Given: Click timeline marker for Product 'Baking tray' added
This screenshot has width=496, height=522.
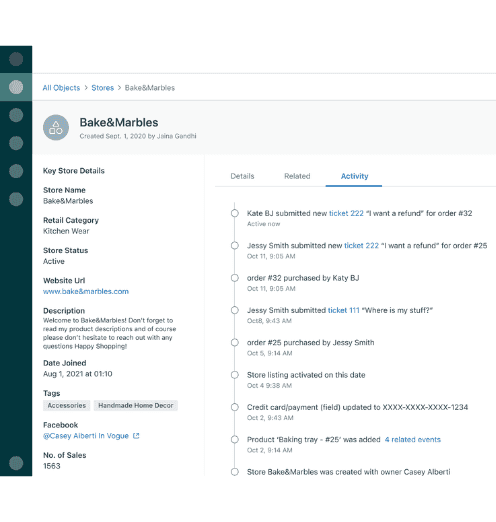Looking at the screenshot, I should 235,440.
